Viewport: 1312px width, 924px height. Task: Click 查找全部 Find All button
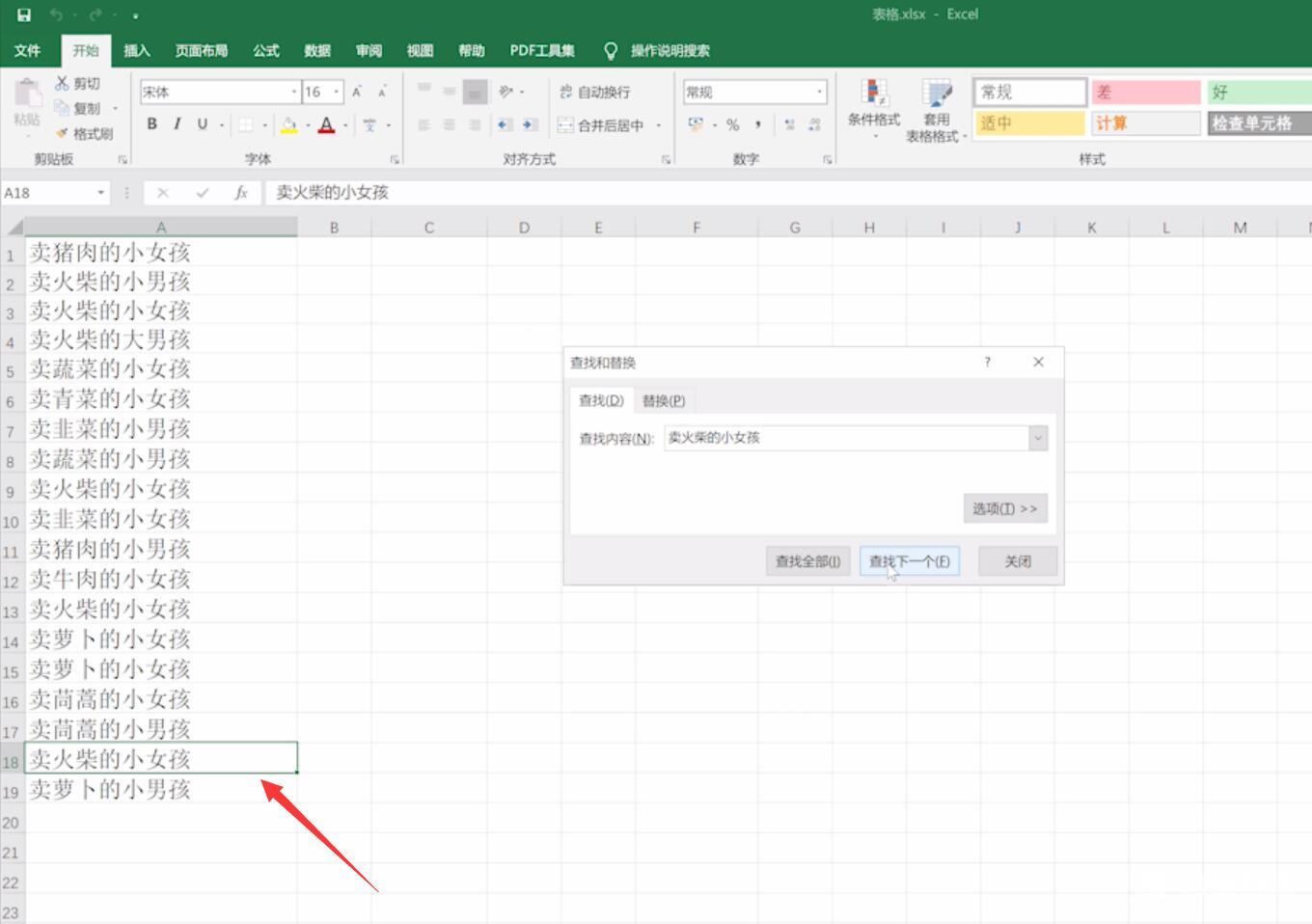coord(807,561)
